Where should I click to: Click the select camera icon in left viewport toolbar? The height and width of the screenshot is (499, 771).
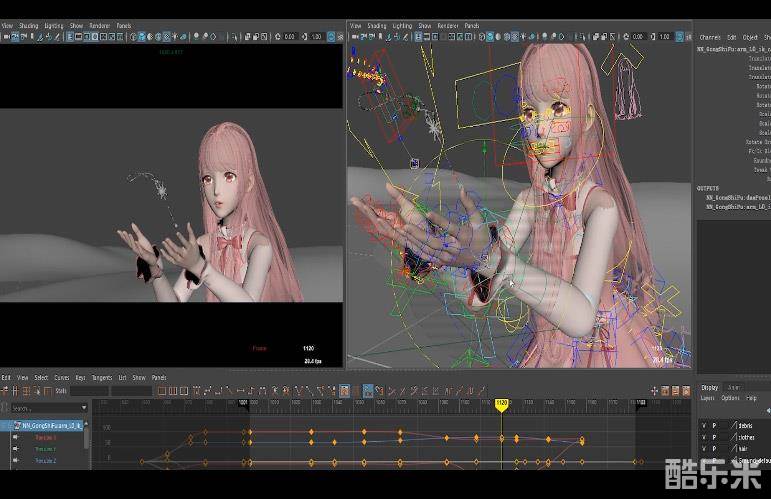(5, 36)
